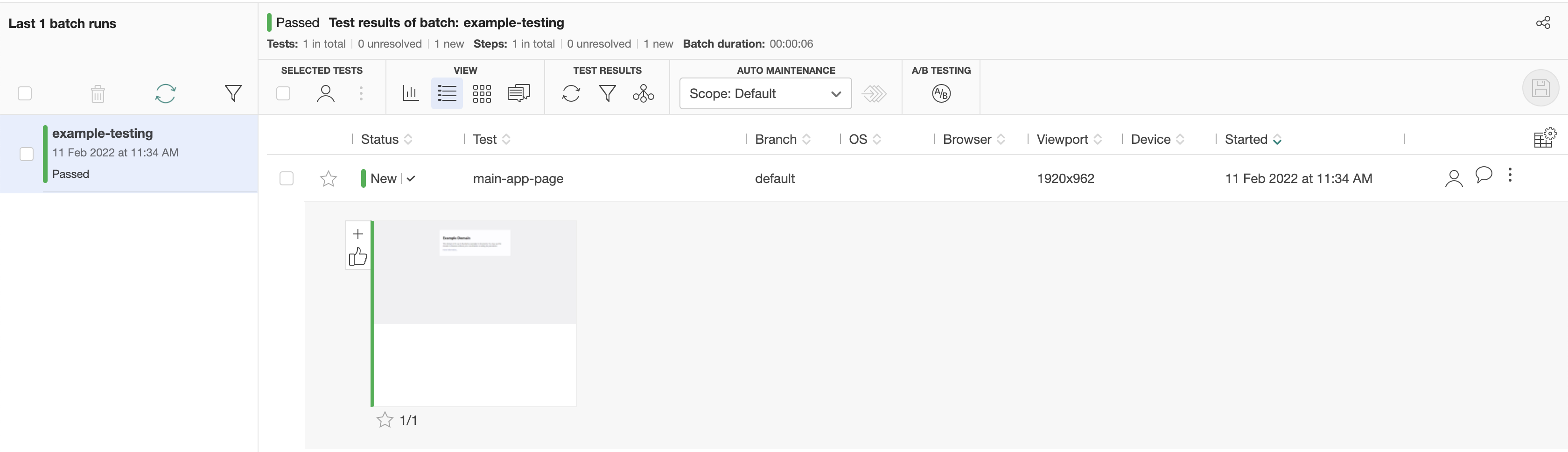Viewport: 1568px width, 452px height.
Task: Sort by the Status column header
Action: [380, 140]
